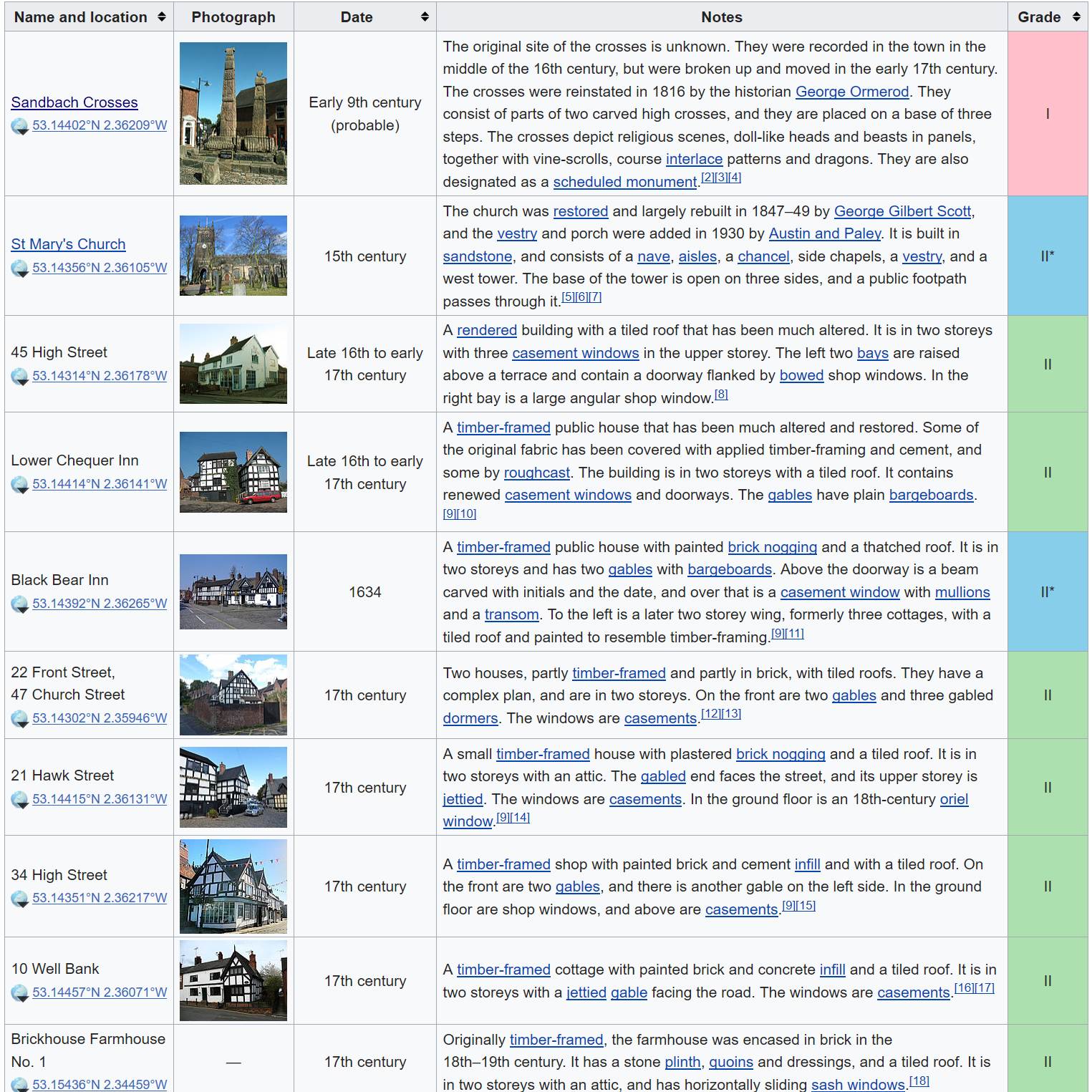Click globe icon next to St Mary's Church coordinates
The height and width of the screenshot is (1092, 1092).
[x=19, y=269]
